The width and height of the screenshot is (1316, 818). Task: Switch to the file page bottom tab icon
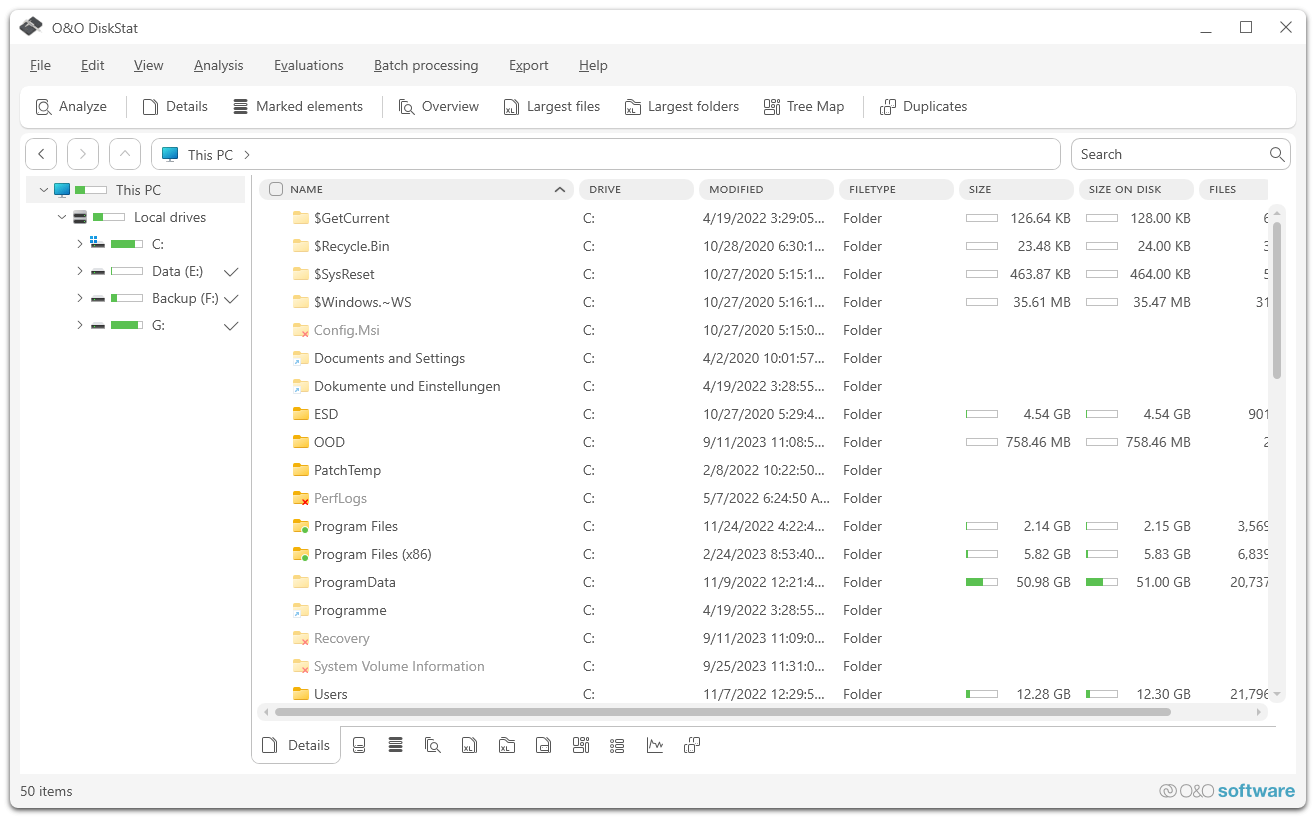(x=543, y=745)
